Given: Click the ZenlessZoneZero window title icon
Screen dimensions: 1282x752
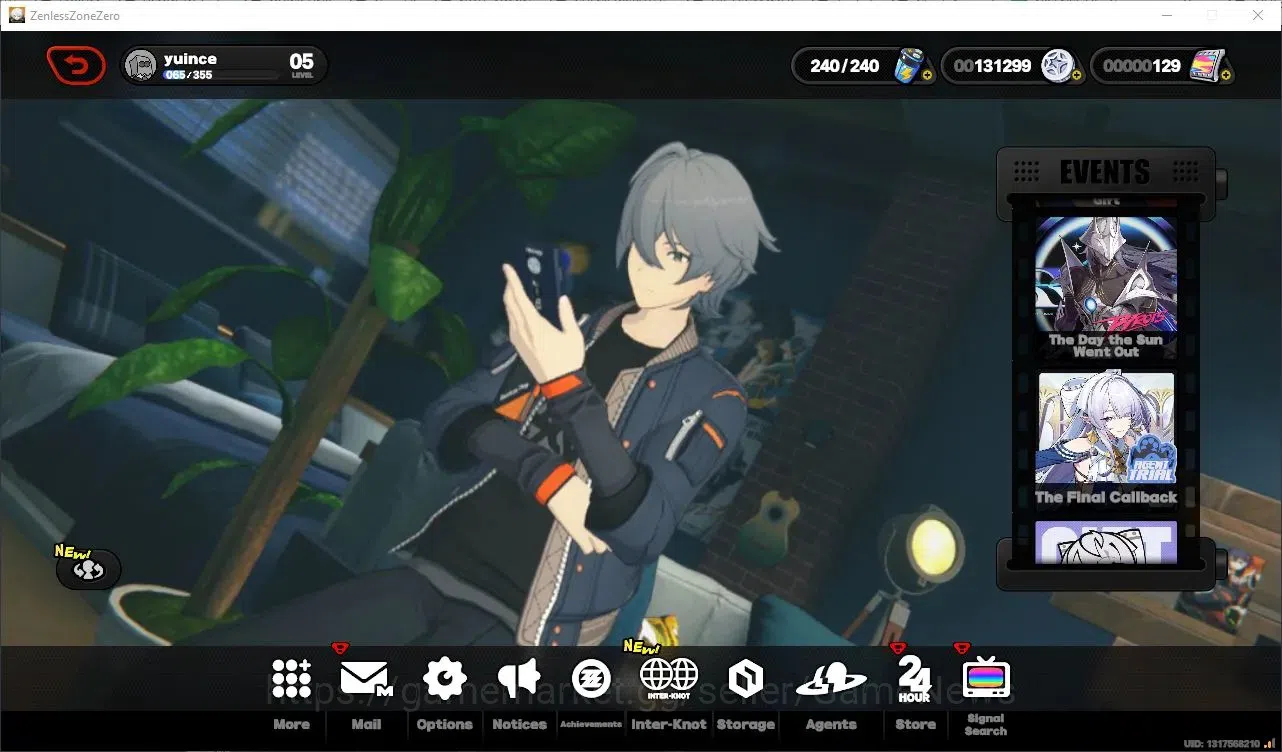Looking at the screenshot, I should pyautogui.click(x=17, y=15).
